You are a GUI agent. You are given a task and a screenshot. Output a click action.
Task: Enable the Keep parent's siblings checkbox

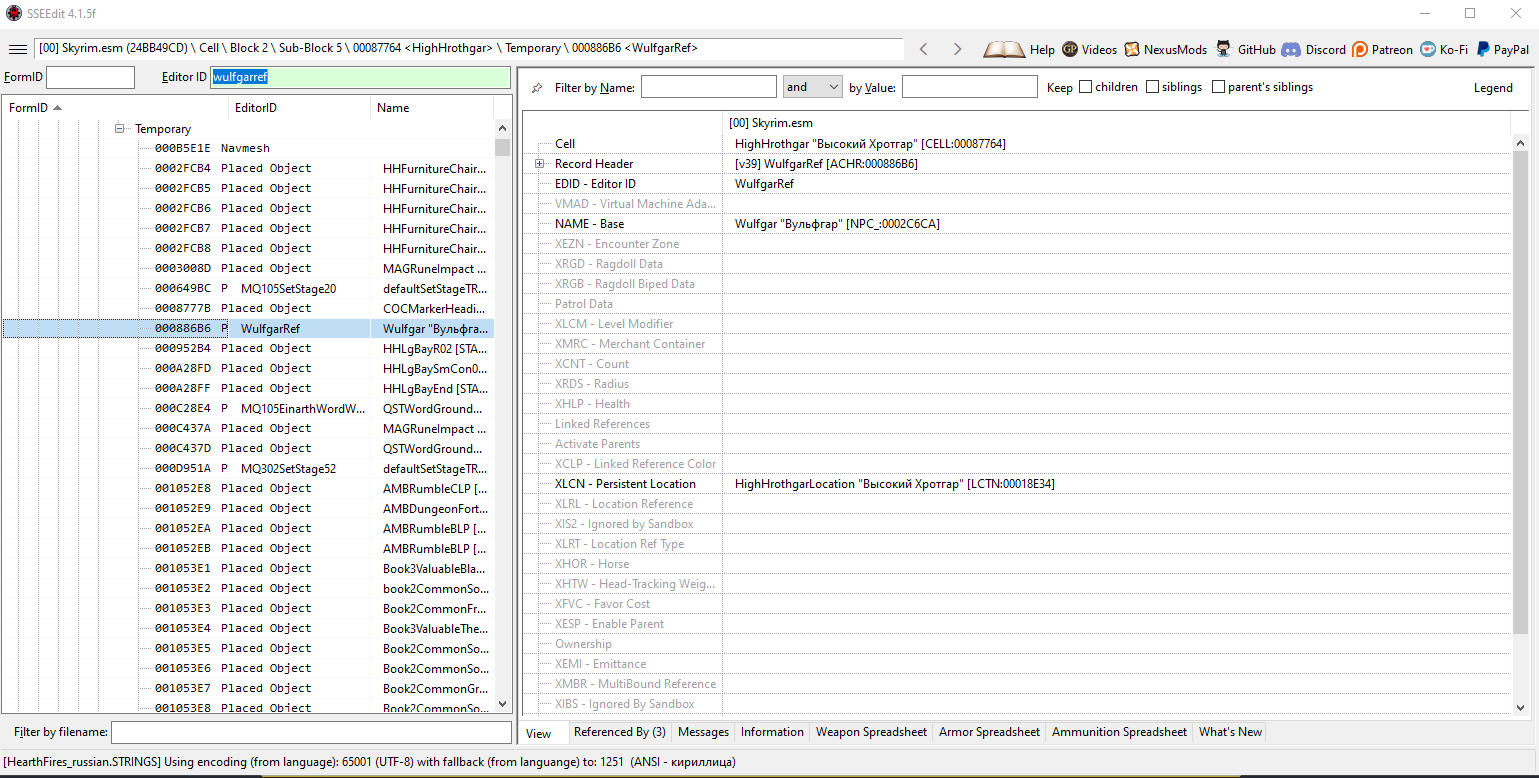[1218, 87]
